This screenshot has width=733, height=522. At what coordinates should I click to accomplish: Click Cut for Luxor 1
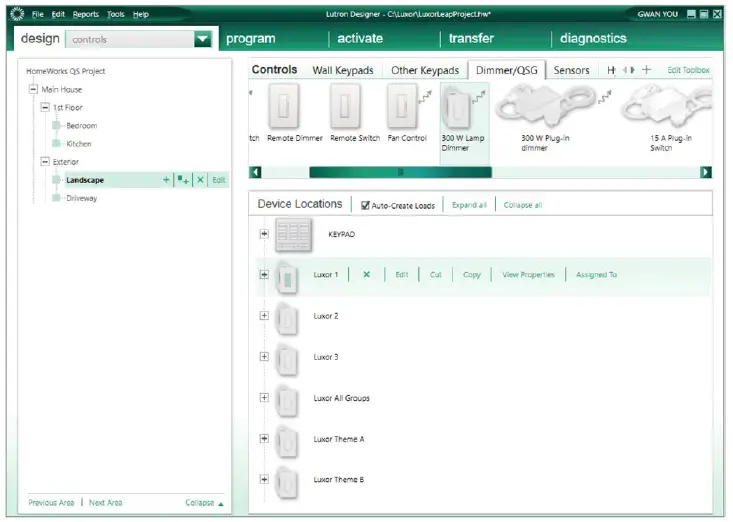[x=436, y=275]
